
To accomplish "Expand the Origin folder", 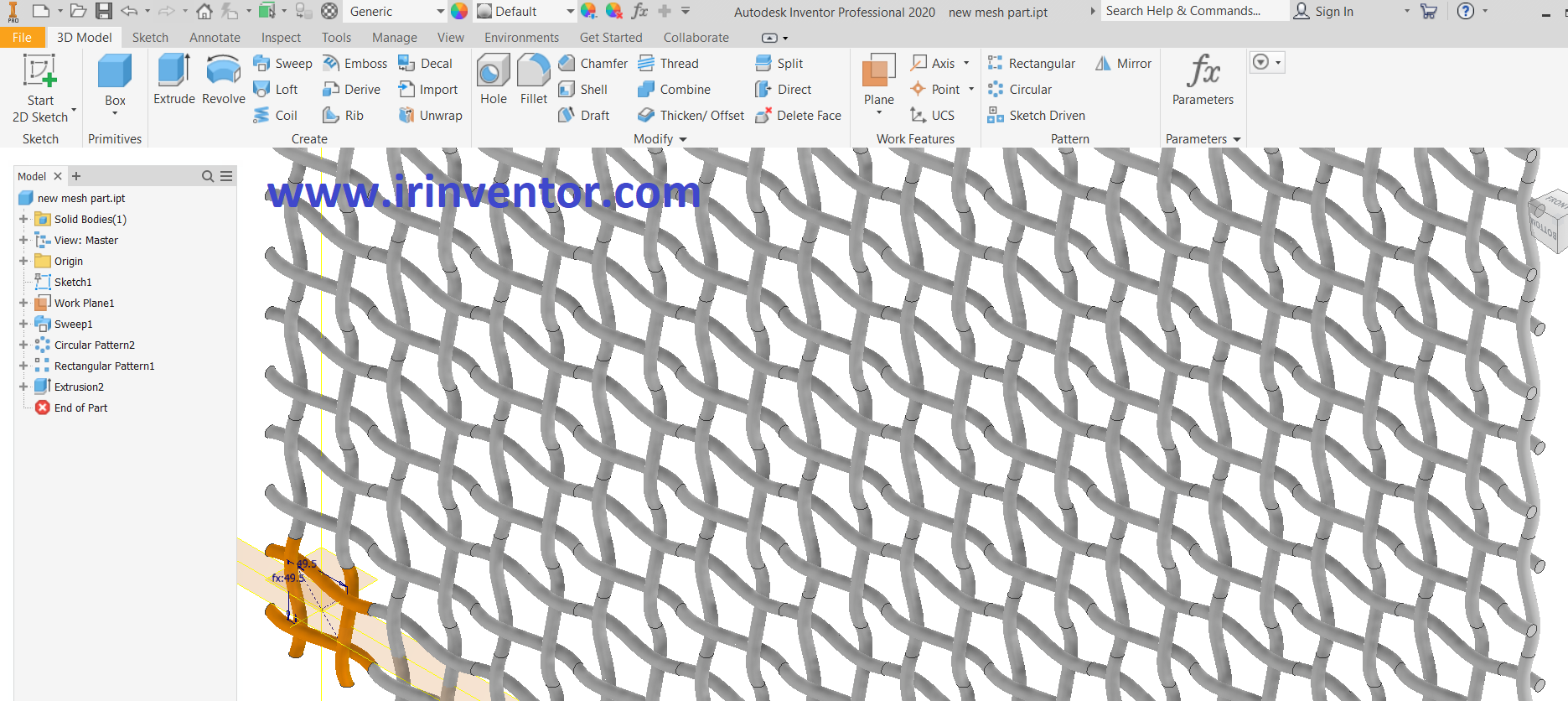I will coord(23,261).
